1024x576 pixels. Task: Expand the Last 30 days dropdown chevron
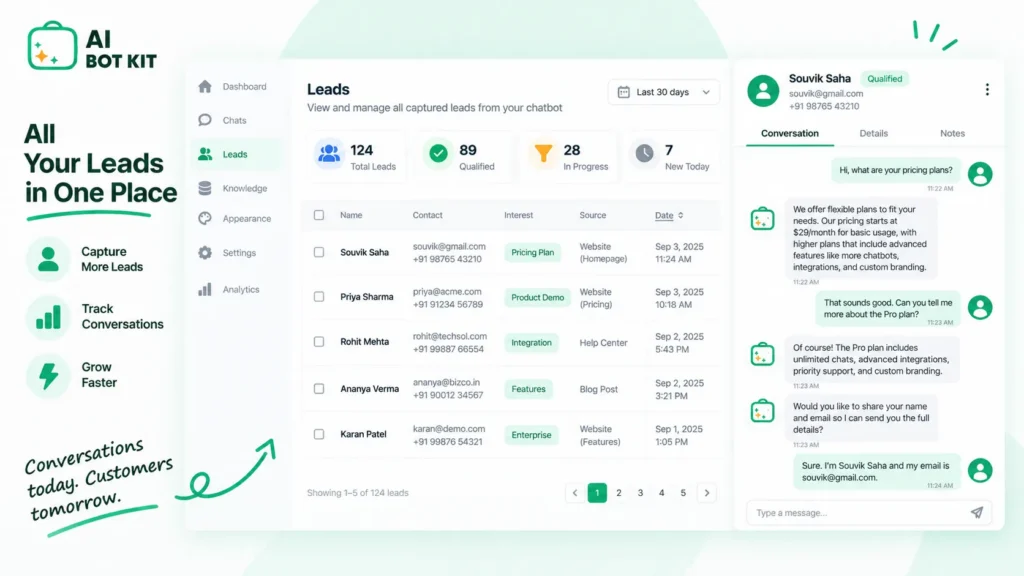pyautogui.click(x=706, y=93)
